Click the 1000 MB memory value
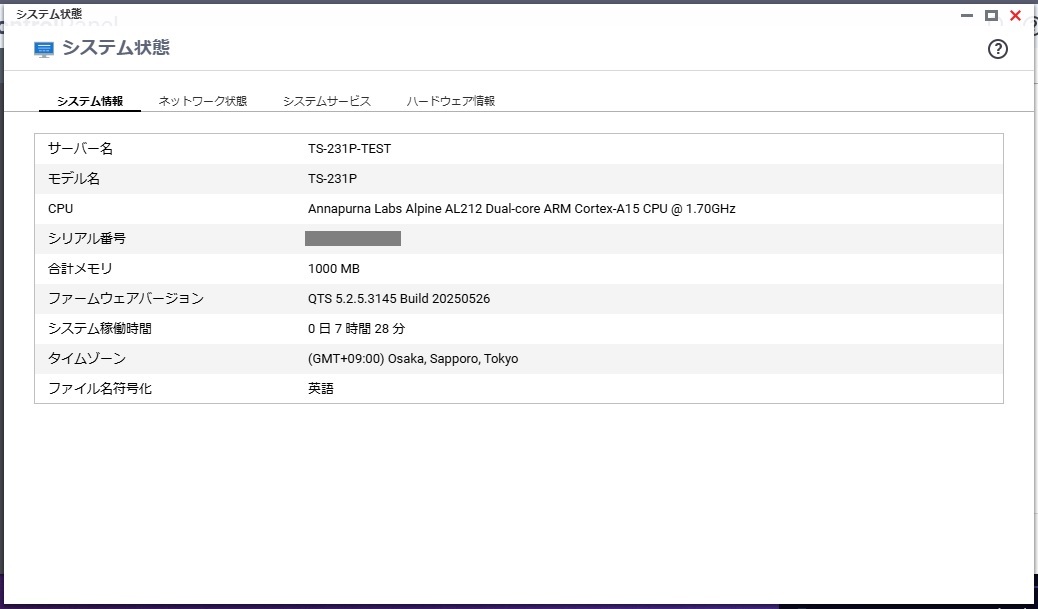This screenshot has height=609, width=1038. (334, 269)
